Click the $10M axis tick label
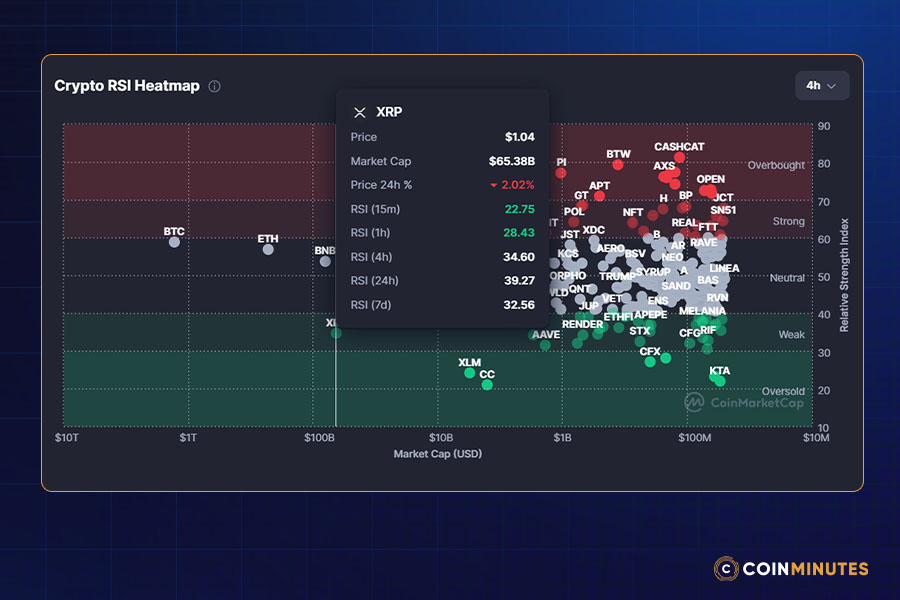Image resolution: width=900 pixels, height=600 pixels. point(816,438)
